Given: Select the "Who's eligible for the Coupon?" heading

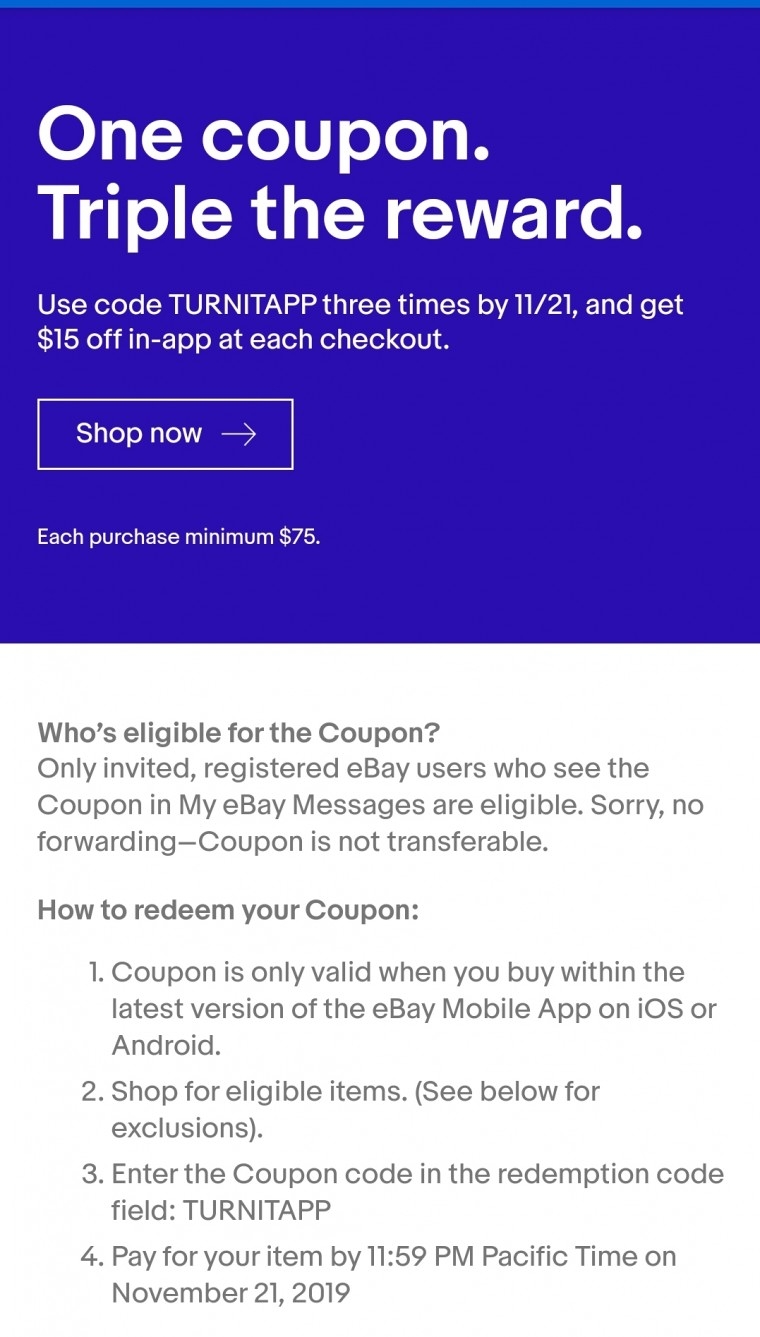Looking at the screenshot, I should pyautogui.click(x=238, y=733).
